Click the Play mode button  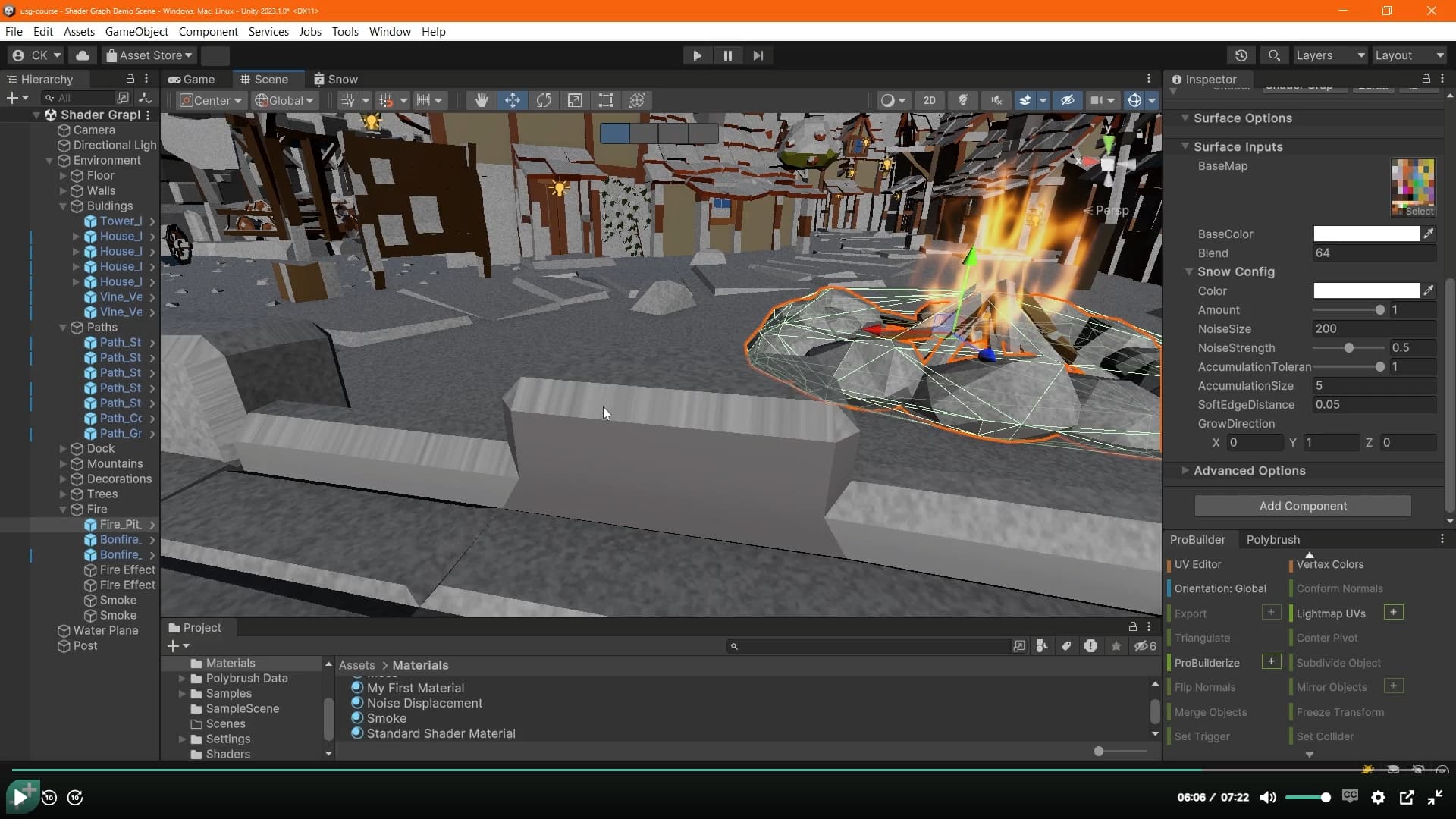[697, 55]
